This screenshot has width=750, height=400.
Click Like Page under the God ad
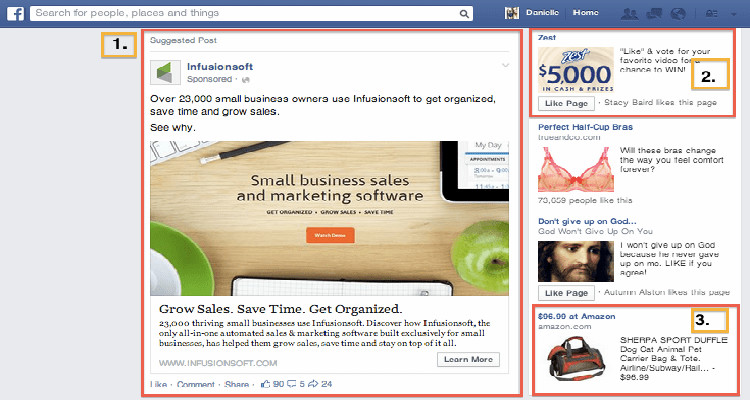pyautogui.click(x=566, y=293)
